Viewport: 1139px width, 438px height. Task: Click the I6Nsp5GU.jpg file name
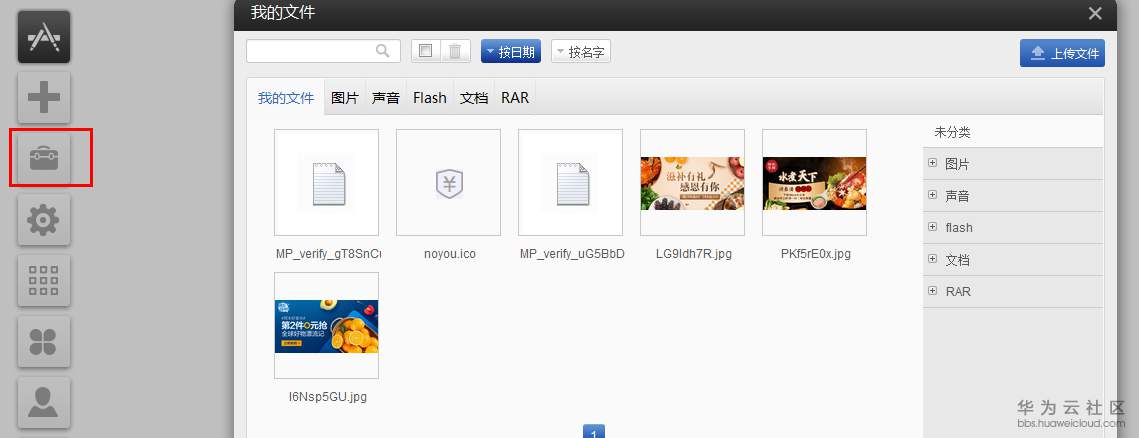(328, 397)
